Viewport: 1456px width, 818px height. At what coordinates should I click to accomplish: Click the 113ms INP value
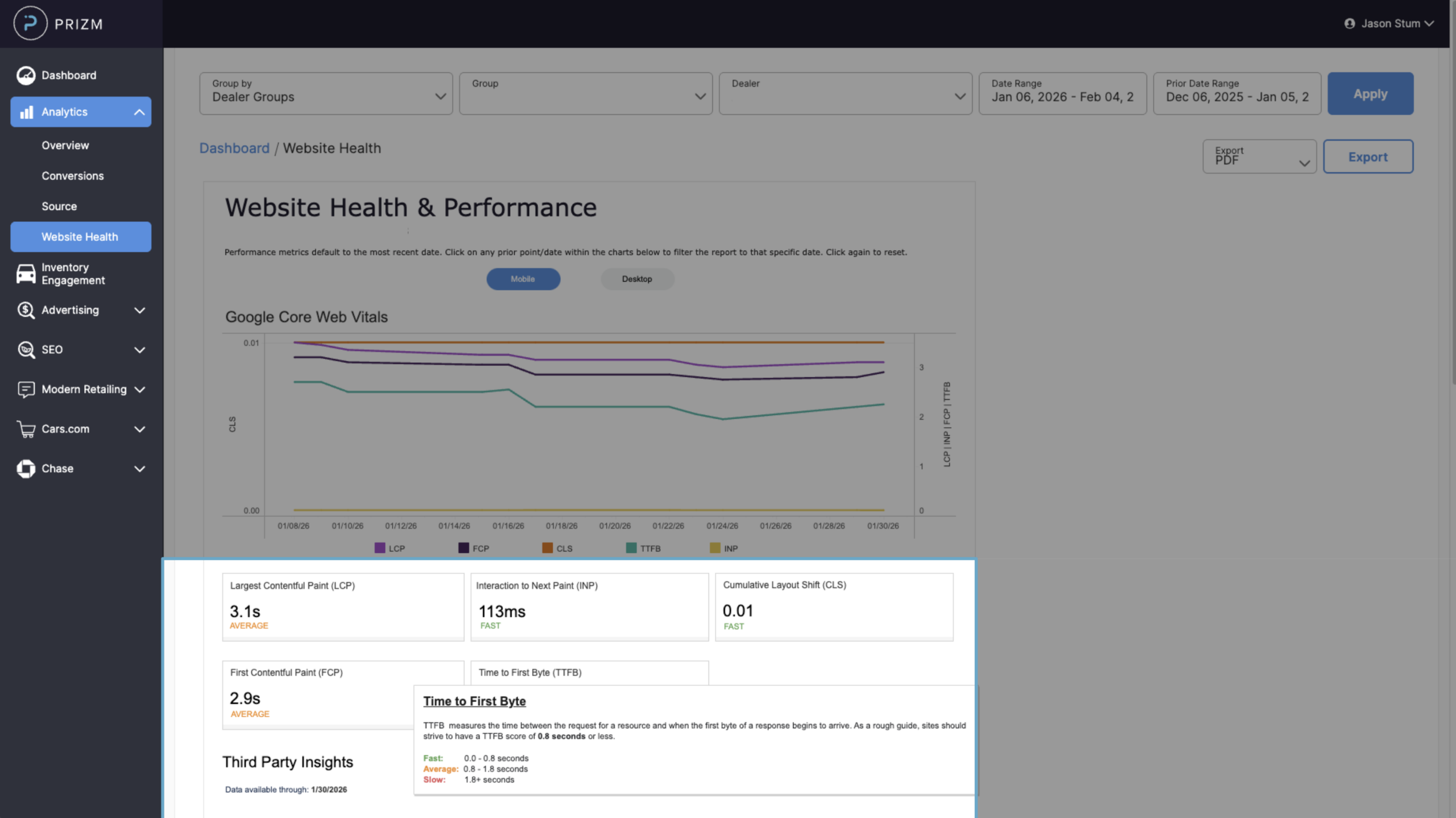pyautogui.click(x=502, y=612)
